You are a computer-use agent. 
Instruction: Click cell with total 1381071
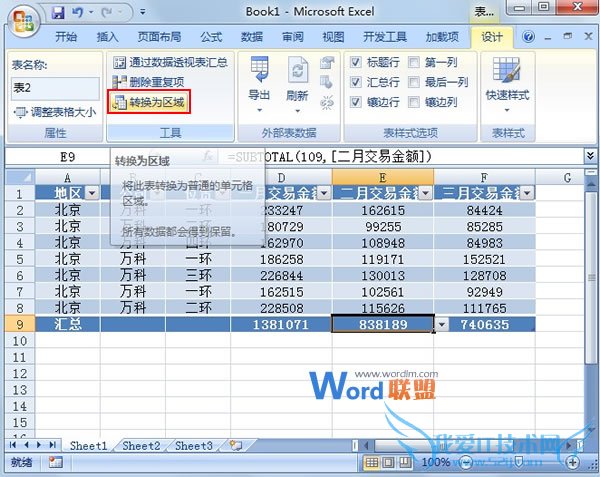click(x=281, y=324)
